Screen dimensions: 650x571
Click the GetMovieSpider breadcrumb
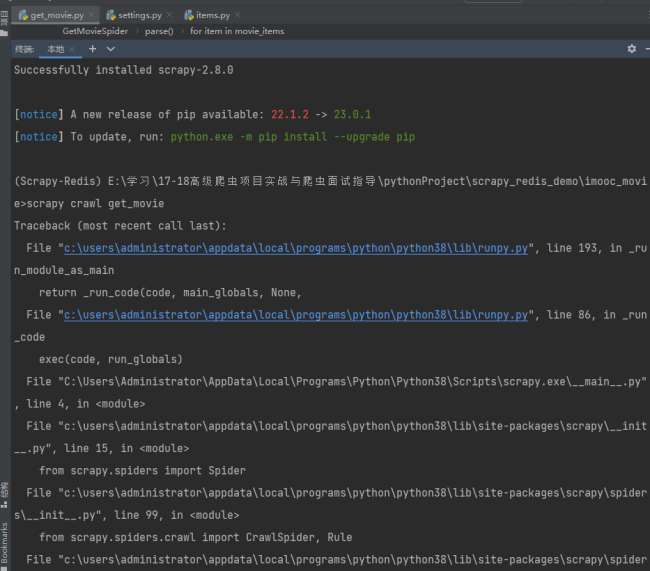(95, 31)
